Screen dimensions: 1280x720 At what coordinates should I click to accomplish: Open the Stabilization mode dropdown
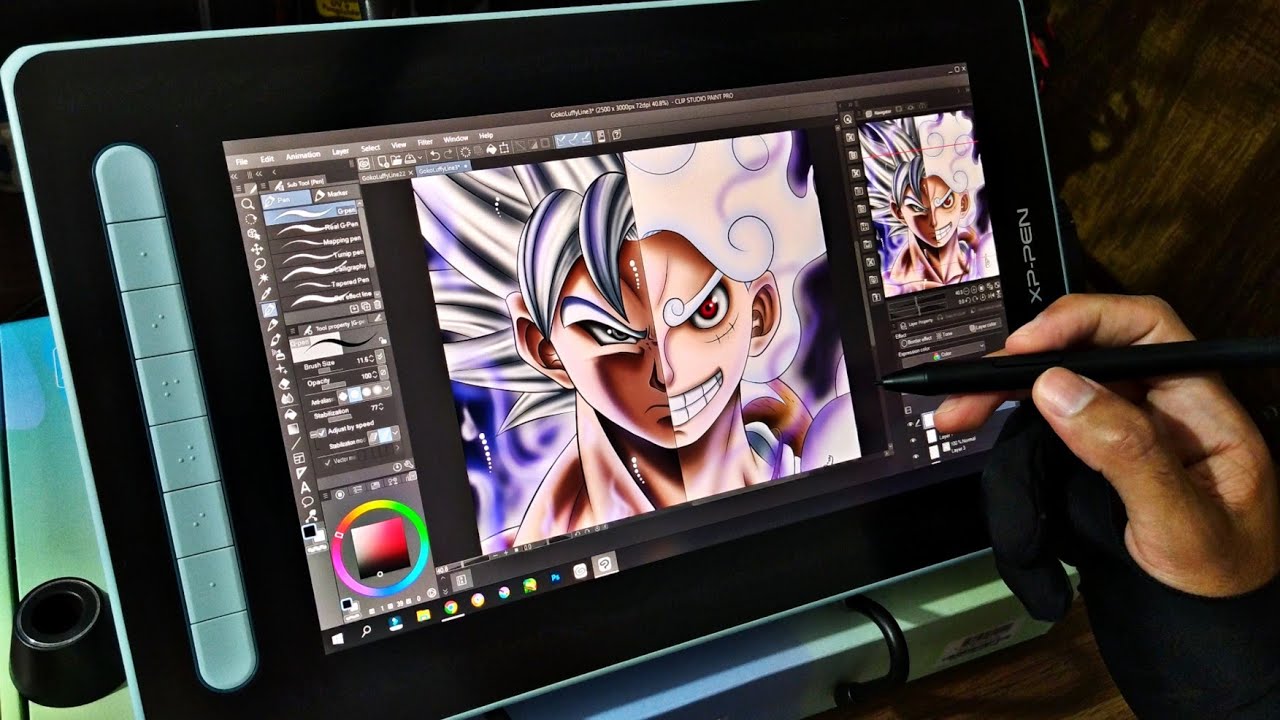(395, 434)
